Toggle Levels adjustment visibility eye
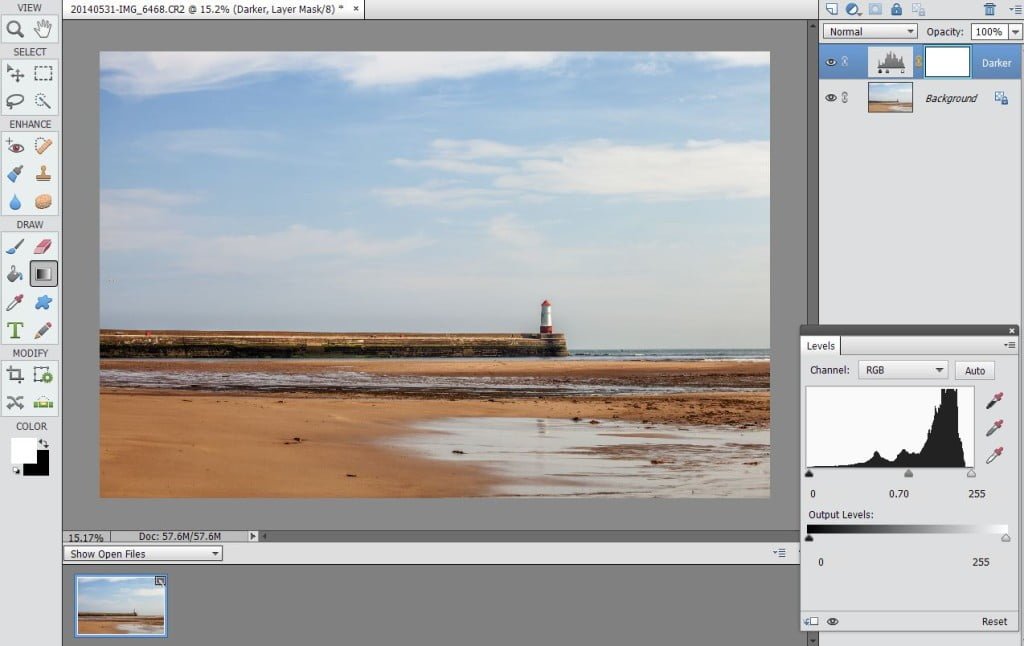Image resolution: width=1024 pixels, height=646 pixels. coord(833,621)
